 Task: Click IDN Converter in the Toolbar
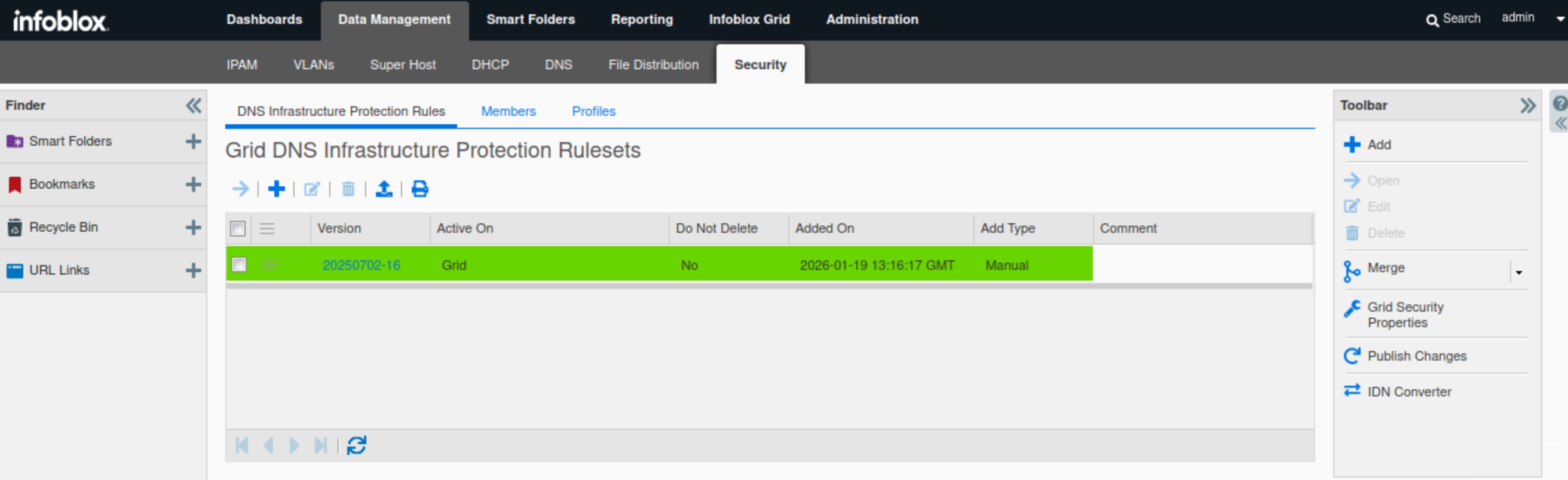click(x=1408, y=392)
